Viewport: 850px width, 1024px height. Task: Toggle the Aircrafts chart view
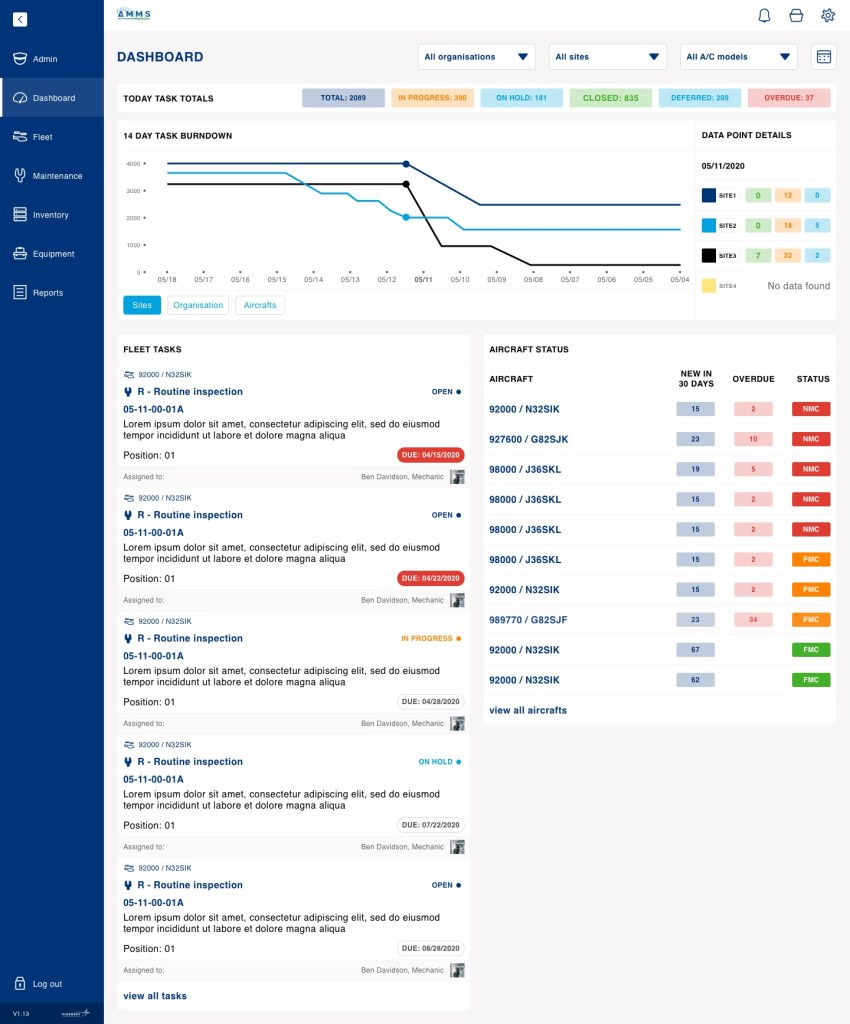[260, 305]
